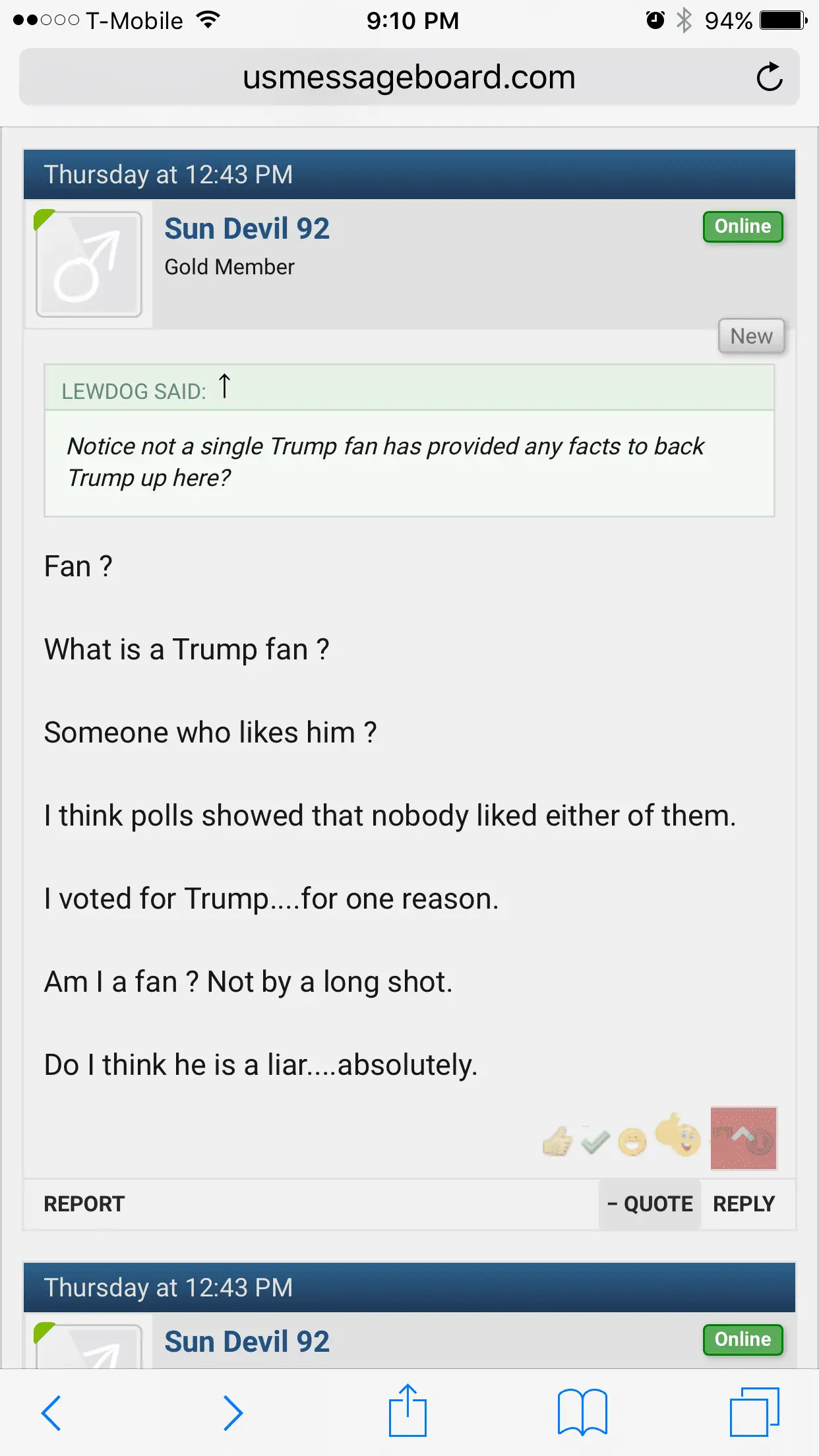Tap the red scroll-to-top arrow square
819x1456 pixels.
[743, 1138]
